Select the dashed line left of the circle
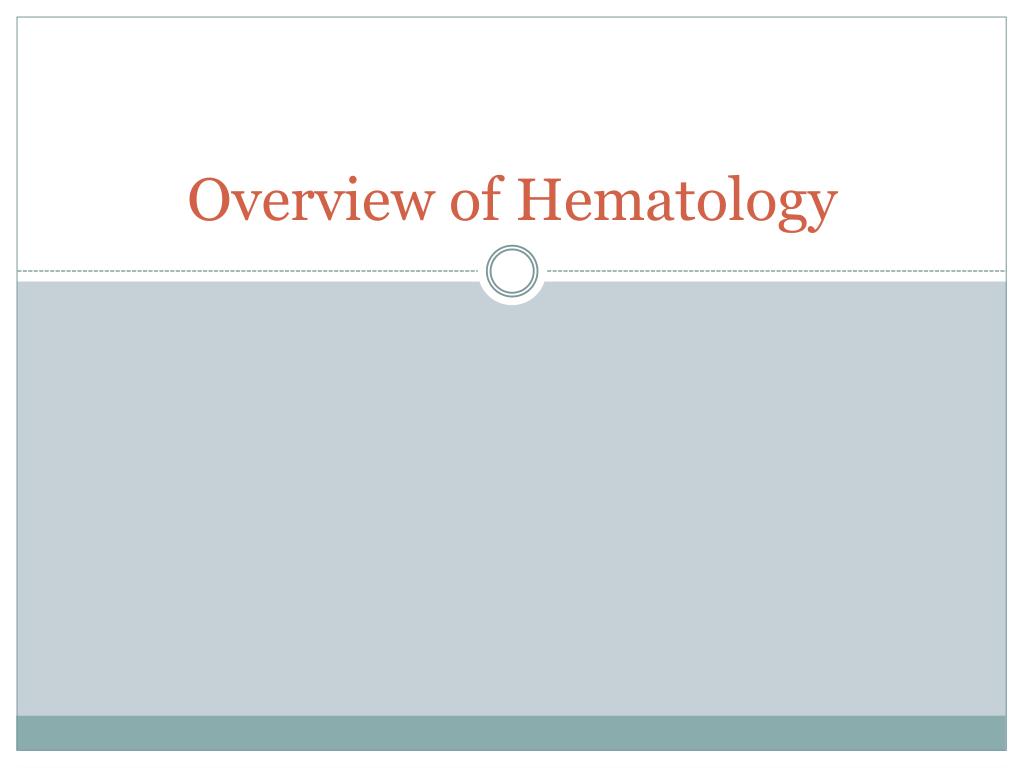 248,270
